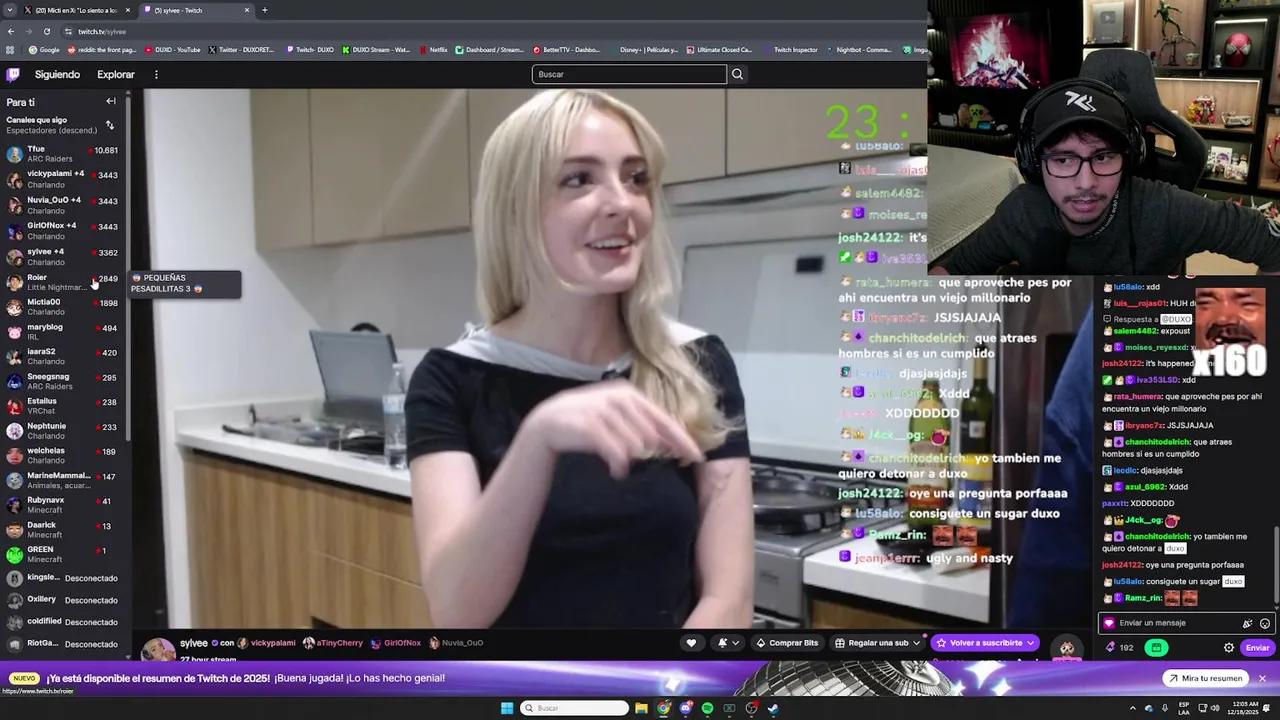Click the heart follow button
The width and height of the screenshot is (1280, 720).
click(x=691, y=643)
